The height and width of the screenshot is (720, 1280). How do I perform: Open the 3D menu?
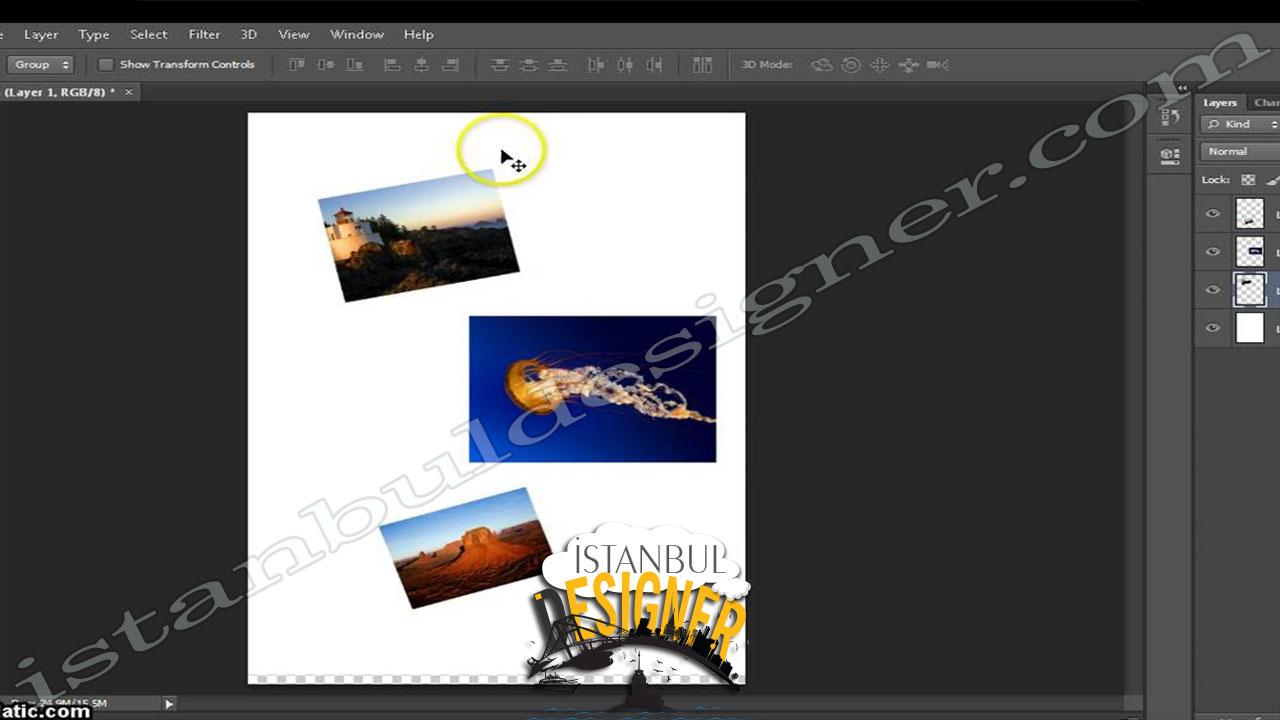tap(249, 34)
